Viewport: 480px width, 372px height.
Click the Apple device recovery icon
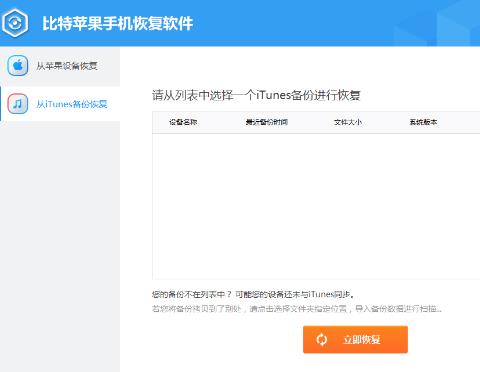[x=18, y=66]
